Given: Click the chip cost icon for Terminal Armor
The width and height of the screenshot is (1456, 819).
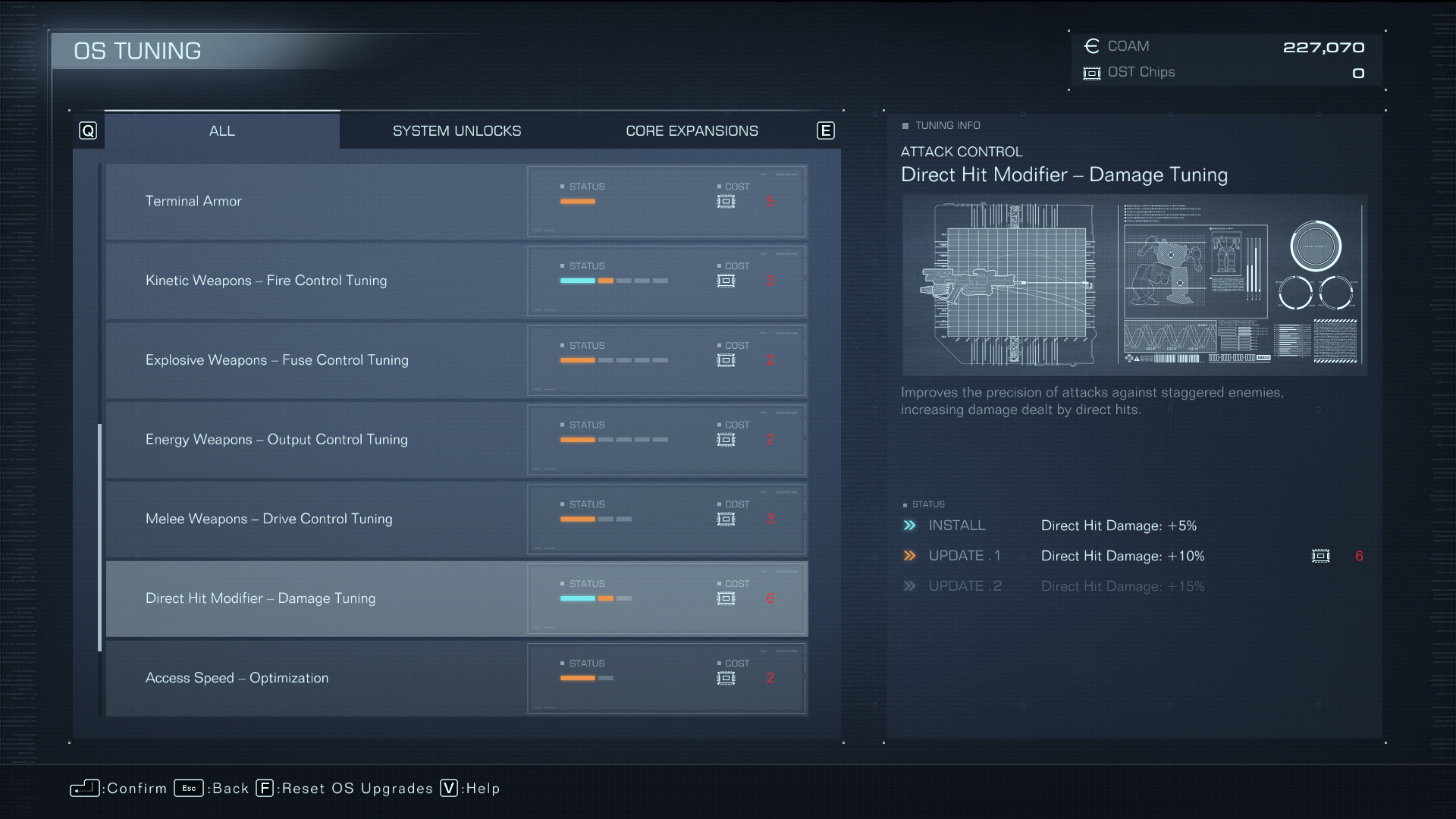Looking at the screenshot, I should click(x=725, y=200).
